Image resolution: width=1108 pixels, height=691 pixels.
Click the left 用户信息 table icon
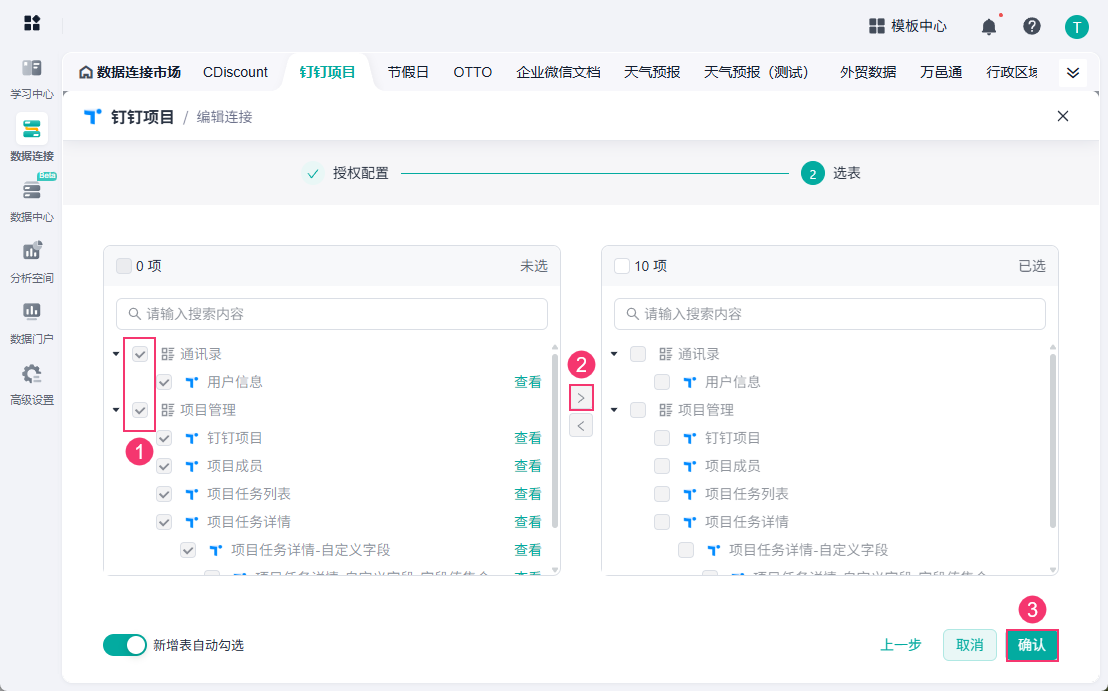(191, 382)
